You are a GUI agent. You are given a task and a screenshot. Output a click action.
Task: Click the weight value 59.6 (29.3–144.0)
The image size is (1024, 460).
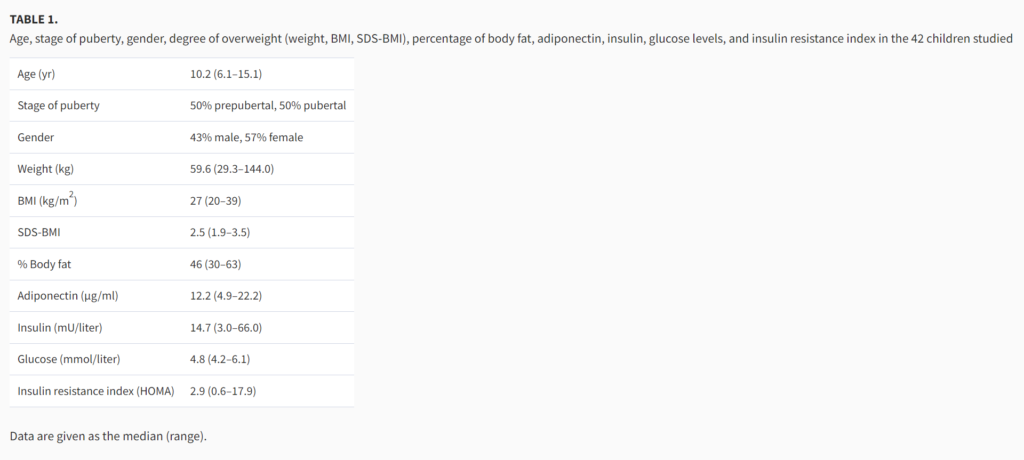pyautogui.click(x=232, y=169)
